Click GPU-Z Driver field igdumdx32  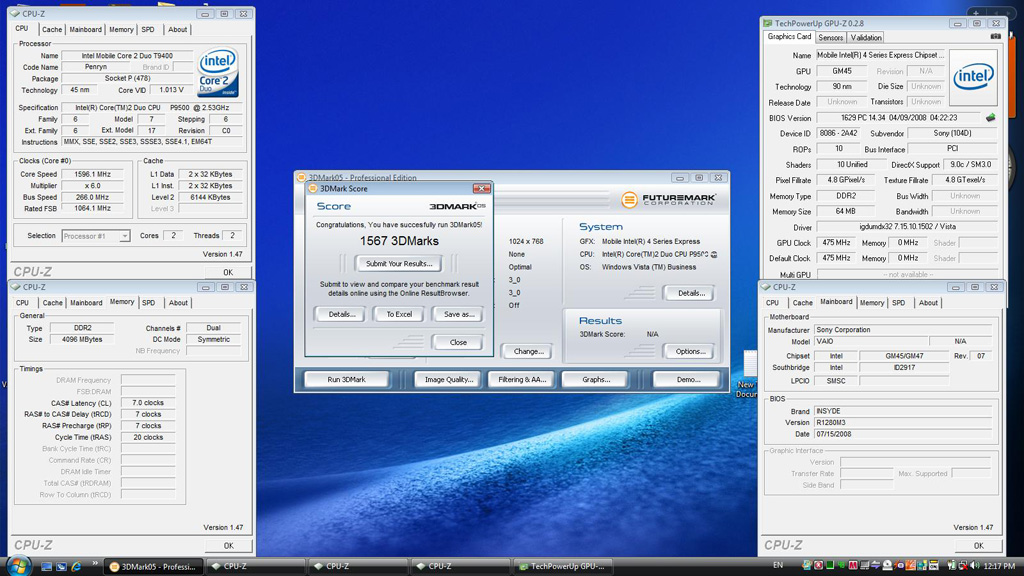(906, 227)
